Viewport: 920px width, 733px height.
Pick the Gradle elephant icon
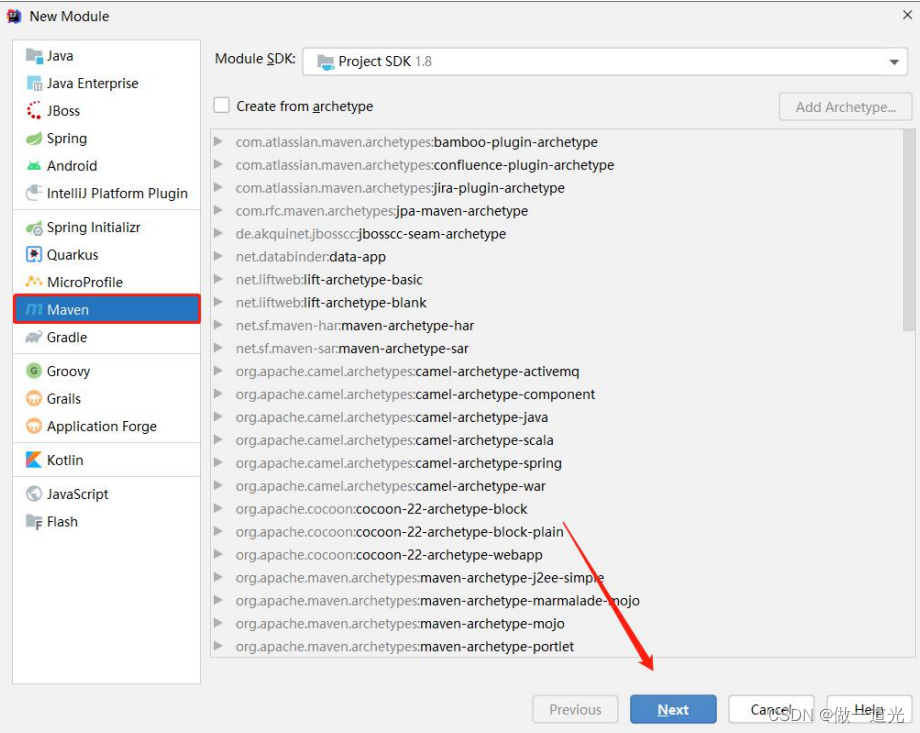click(34, 337)
